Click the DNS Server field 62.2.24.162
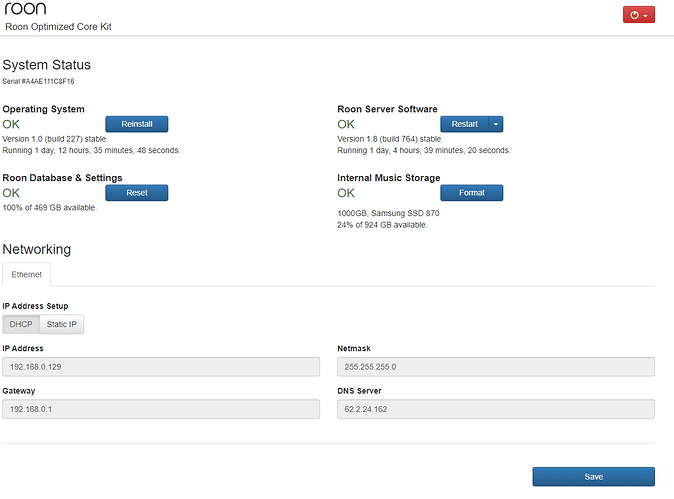The width and height of the screenshot is (674, 499). (496, 409)
